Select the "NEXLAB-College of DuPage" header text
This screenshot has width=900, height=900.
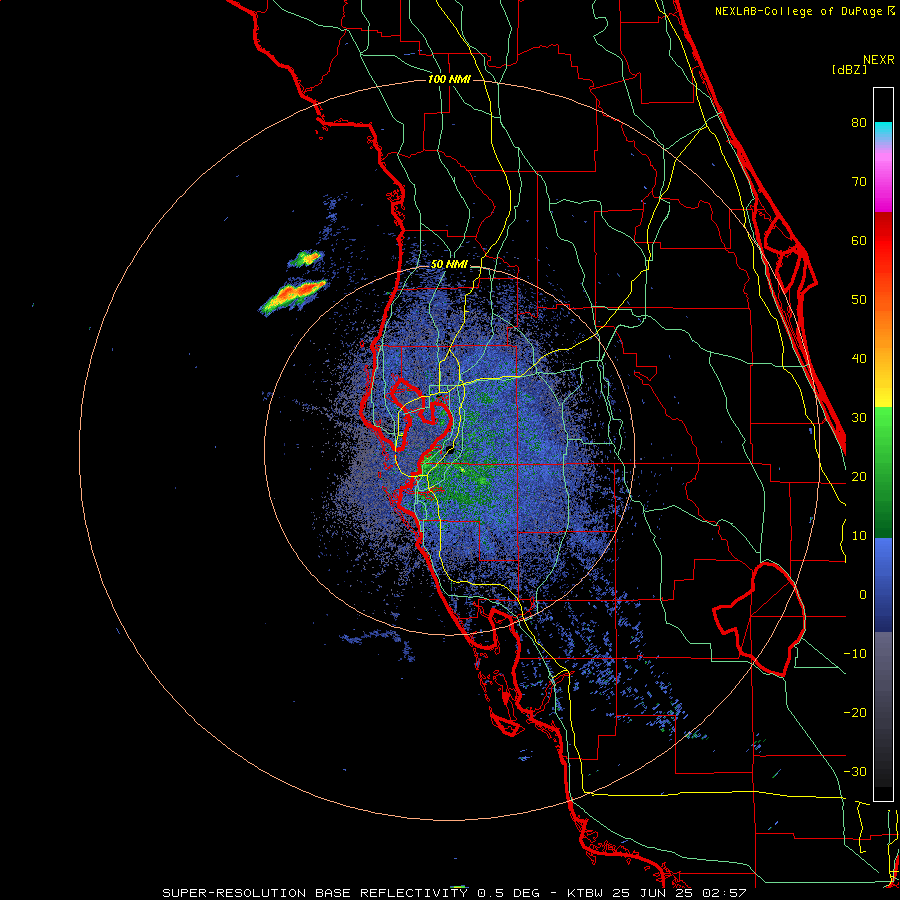point(799,11)
